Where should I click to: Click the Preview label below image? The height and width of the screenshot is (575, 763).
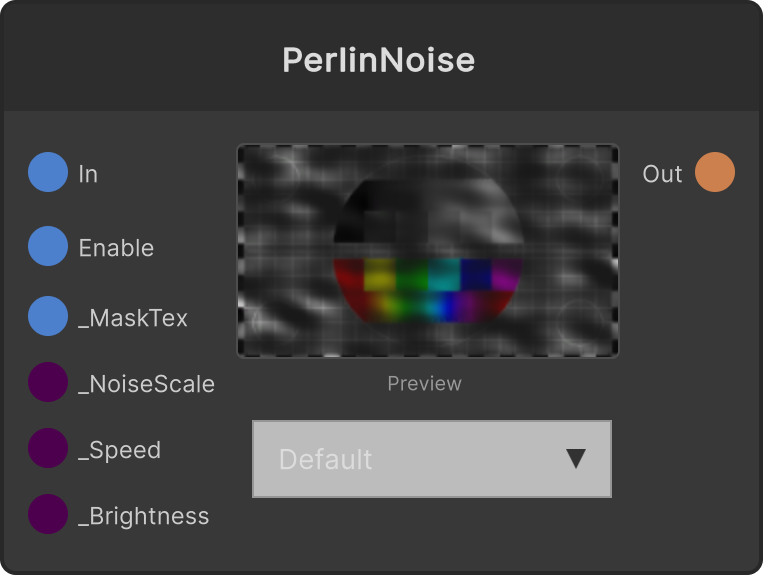tap(424, 384)
